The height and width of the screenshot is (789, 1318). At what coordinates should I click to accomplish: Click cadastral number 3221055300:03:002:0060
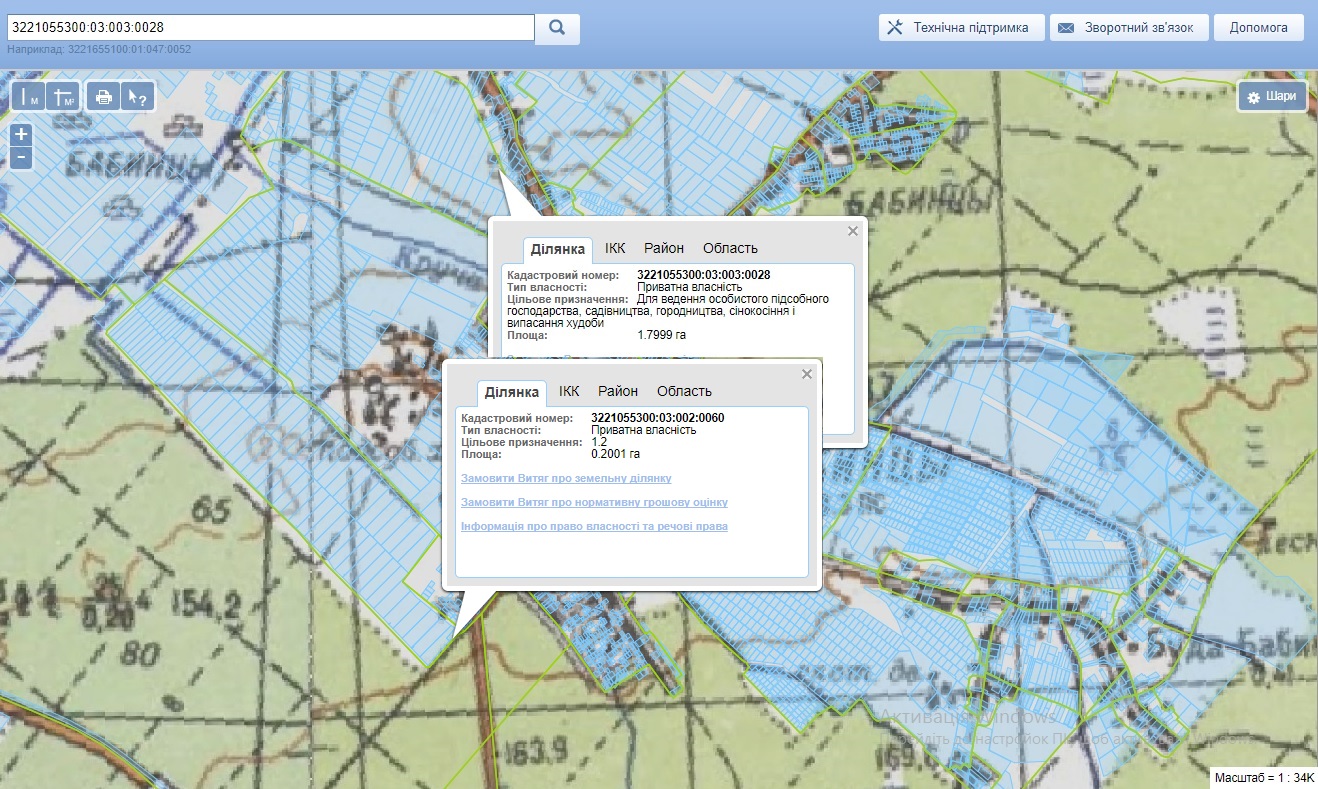[658, 418]
